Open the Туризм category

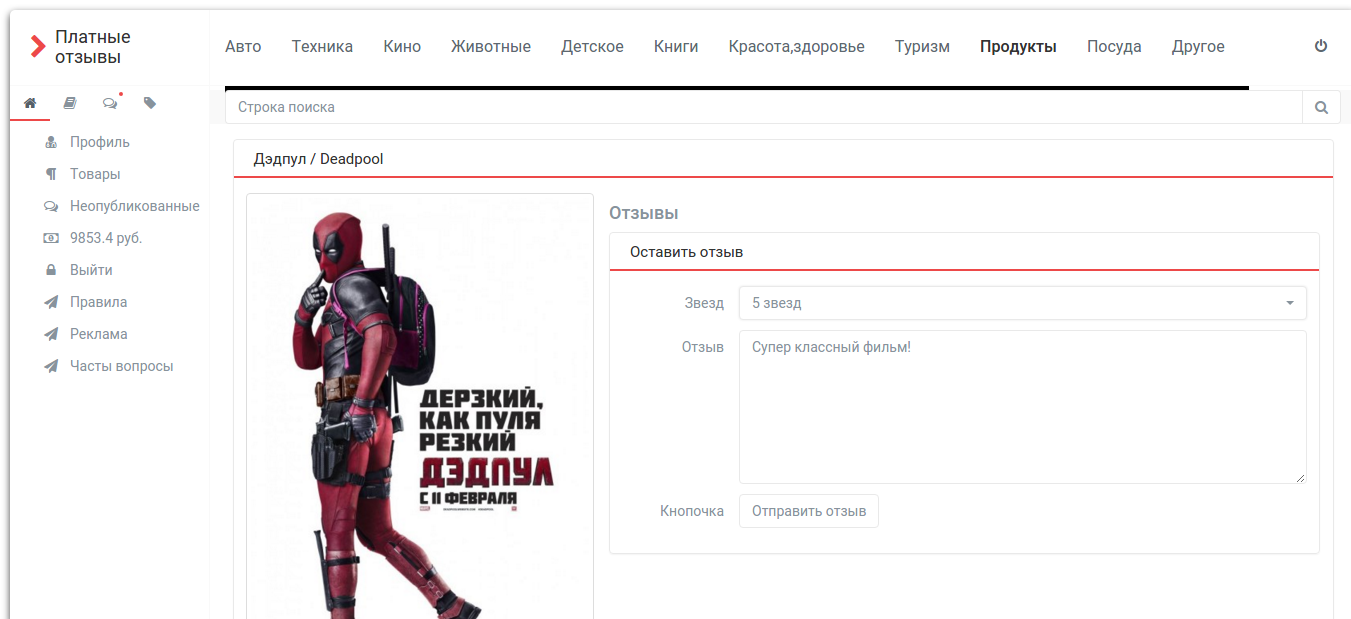pos(922,46)
